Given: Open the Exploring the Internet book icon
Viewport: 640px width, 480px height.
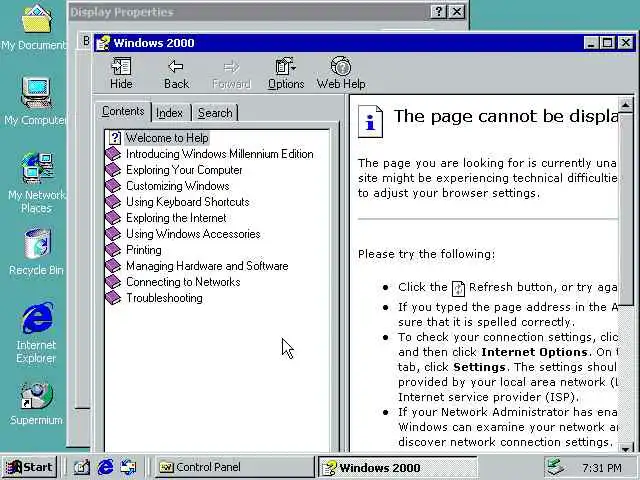Looking at the screenshot, I should (113, 218).
